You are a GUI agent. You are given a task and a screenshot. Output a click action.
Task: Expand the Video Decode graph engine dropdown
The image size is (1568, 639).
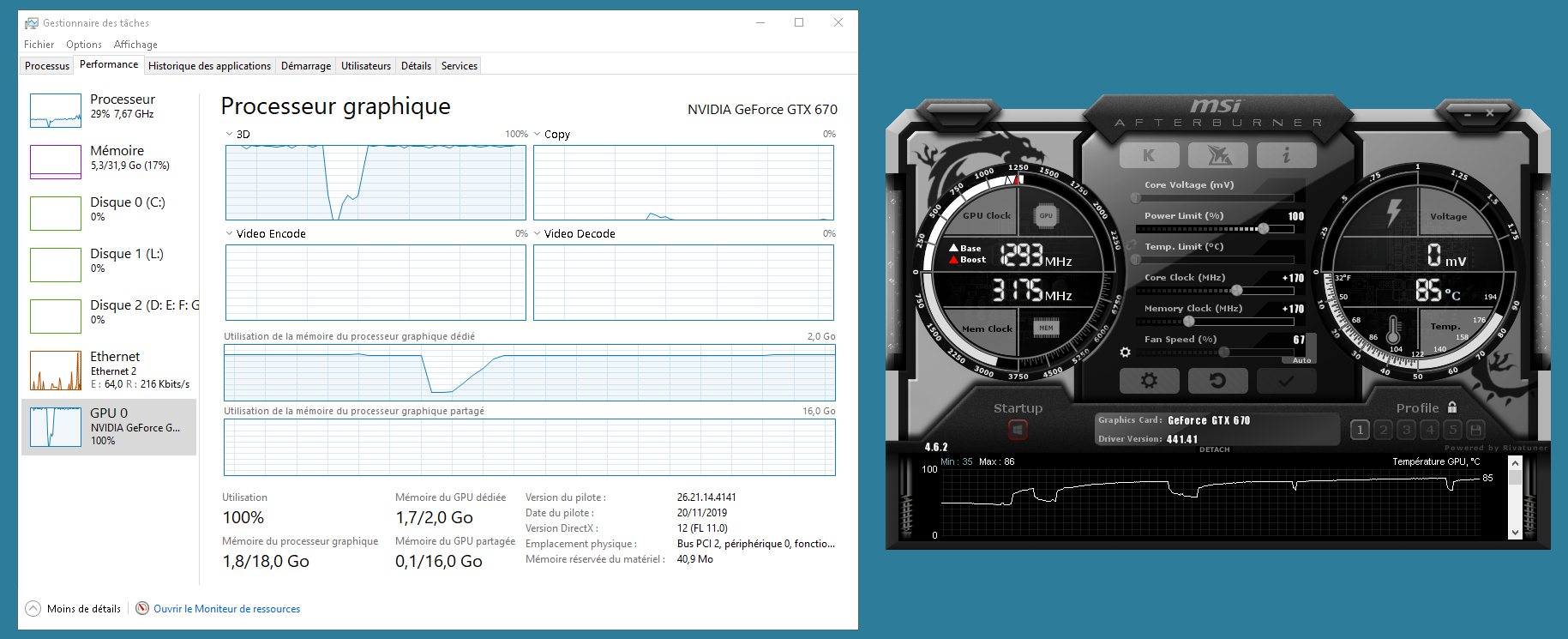537,233
